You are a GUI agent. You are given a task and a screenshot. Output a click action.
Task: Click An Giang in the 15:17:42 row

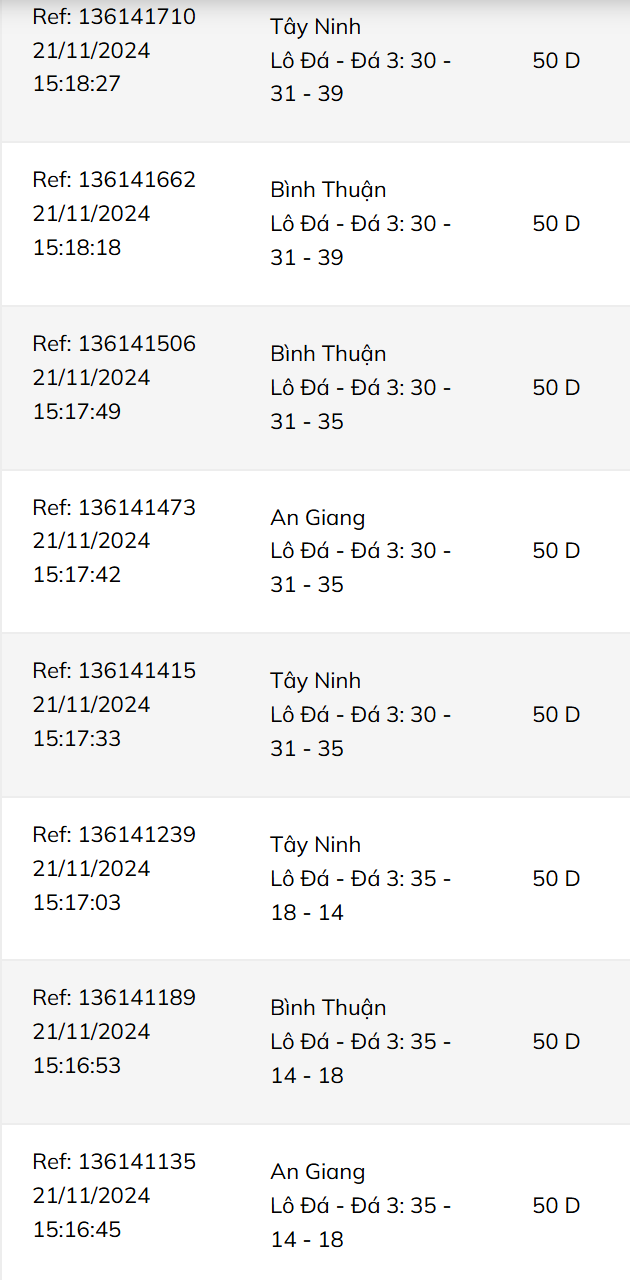pyautogui.click(x=317, y=518)
